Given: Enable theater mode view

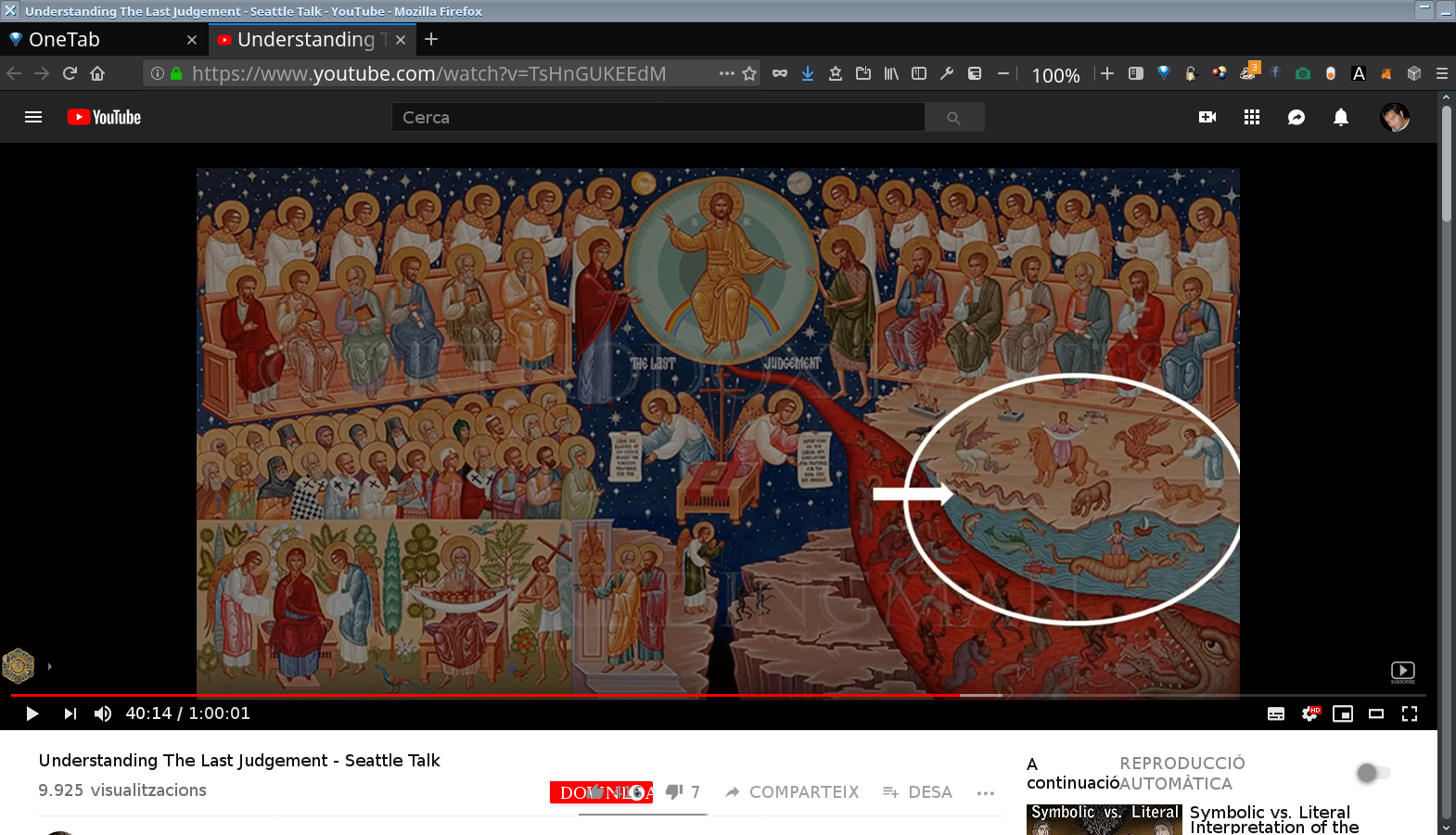Looking at the screenshot, I should 1376,713.
